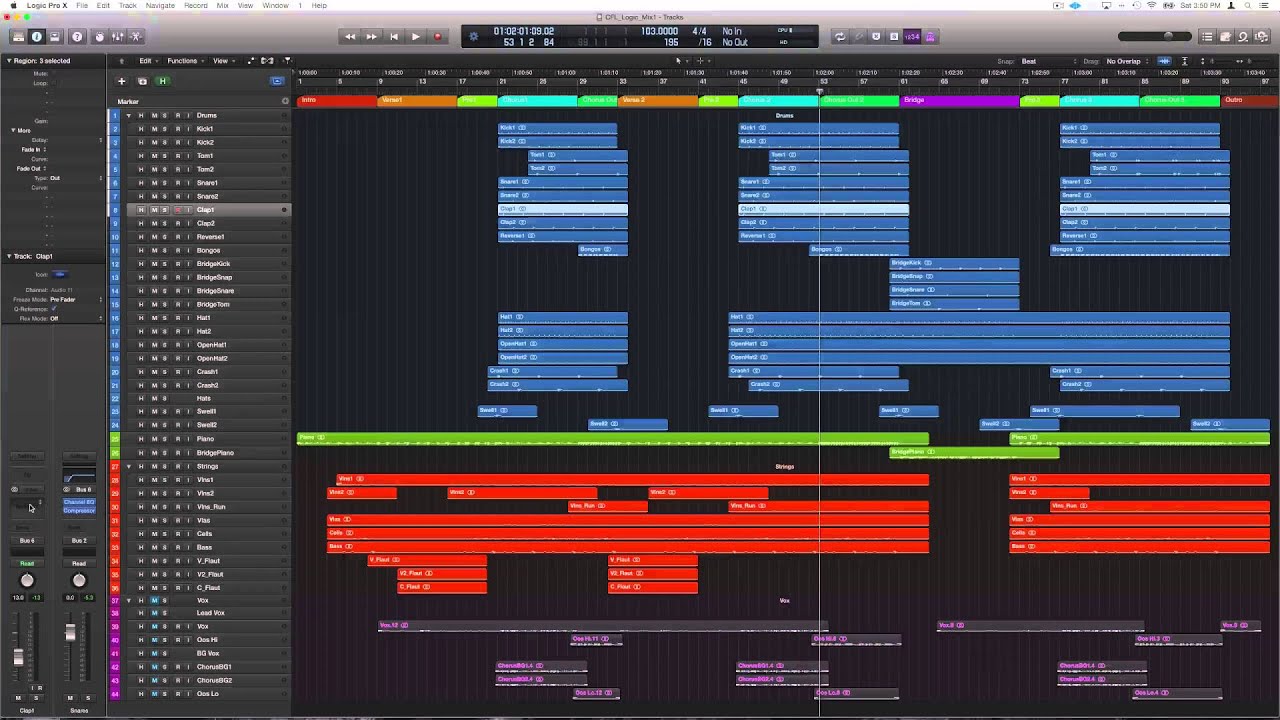1280x720 pixels.
Task: Open the tracks area View menu
Action: point(222,61)
